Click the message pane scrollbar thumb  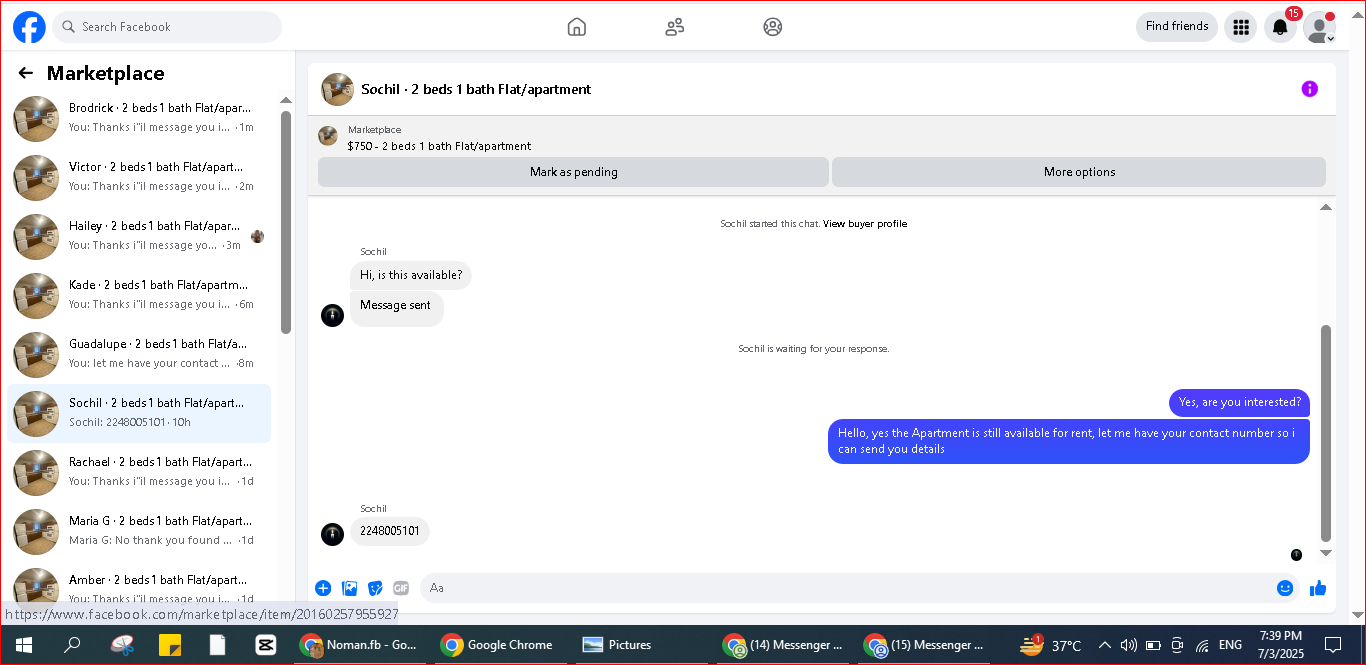(1326, 433)
